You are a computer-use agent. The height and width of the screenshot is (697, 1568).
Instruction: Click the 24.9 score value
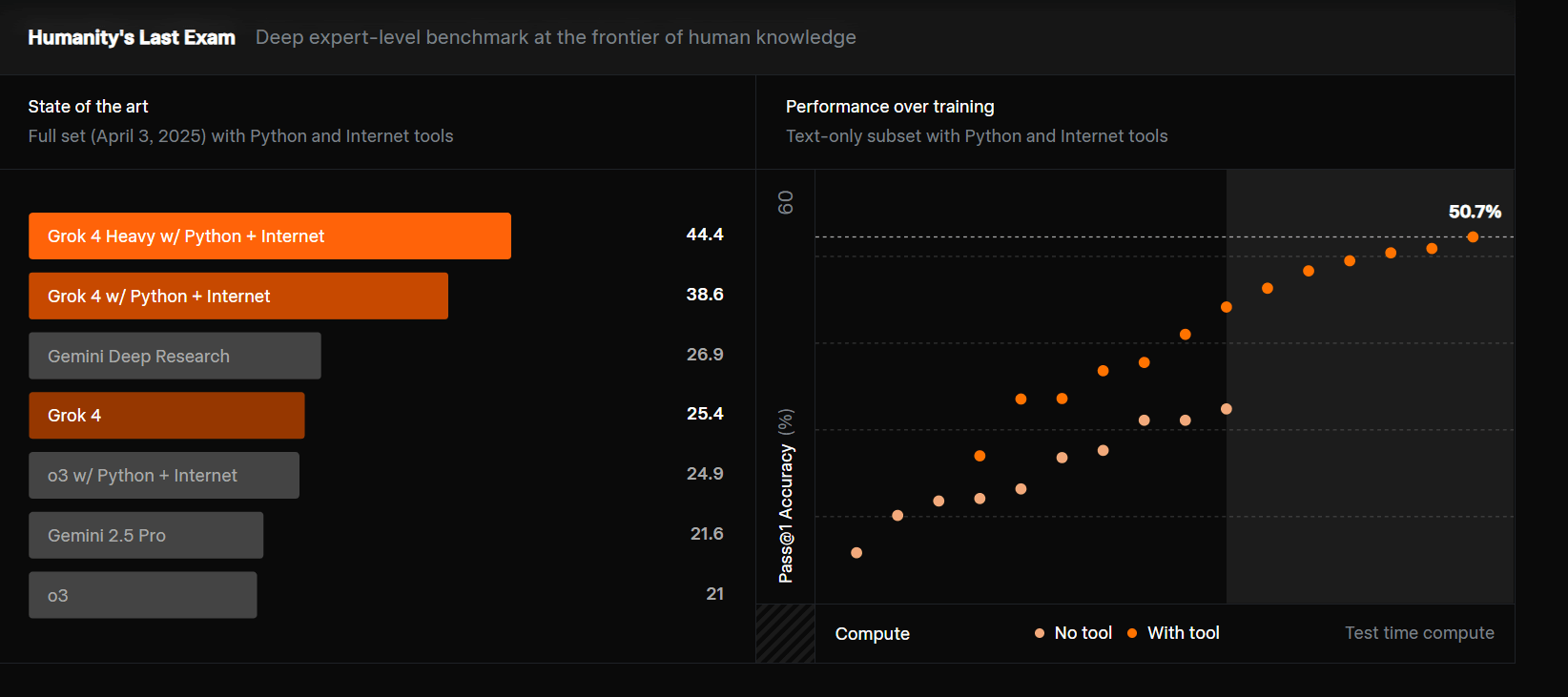tap(705, 474)
